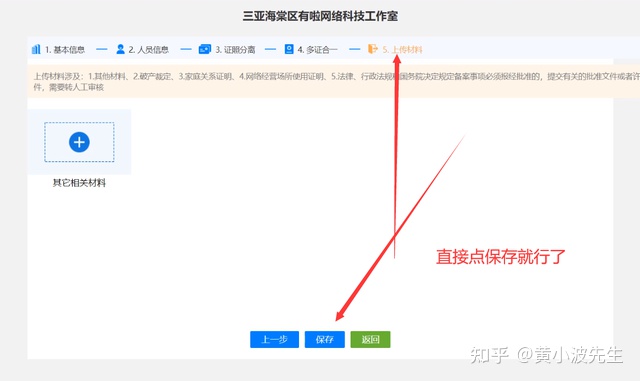Click the badge icon beside 多证合一
Viewport: 640px width, 381px height.
pos(289,49)
